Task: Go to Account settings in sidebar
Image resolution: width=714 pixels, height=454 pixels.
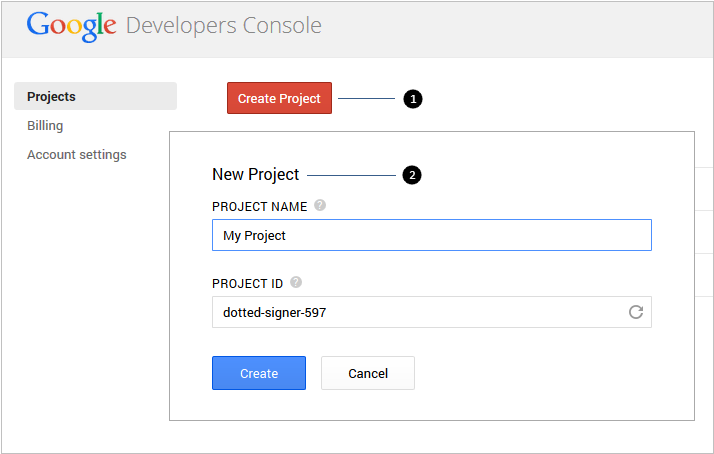Action: (76, 155)
